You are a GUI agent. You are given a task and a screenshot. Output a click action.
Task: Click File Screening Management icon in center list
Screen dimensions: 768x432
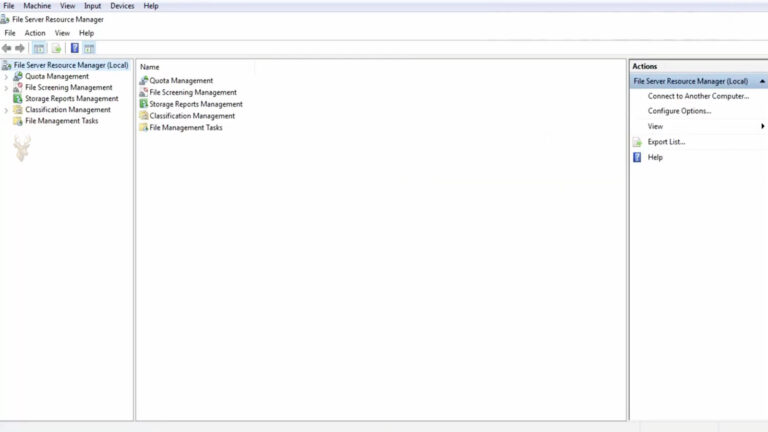144,92
